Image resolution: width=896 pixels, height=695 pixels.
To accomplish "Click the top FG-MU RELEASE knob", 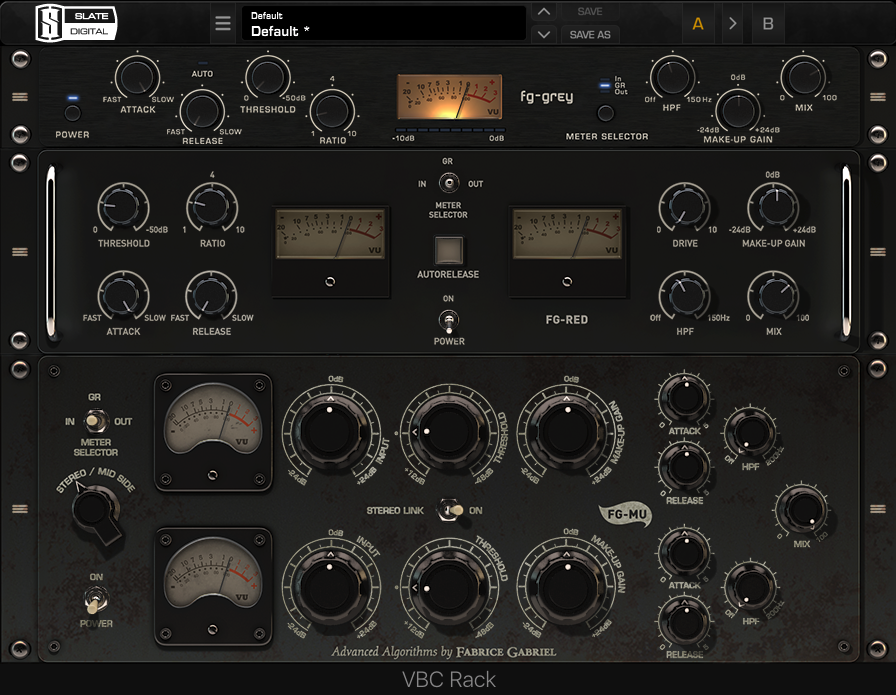I will tap(684, 466).
